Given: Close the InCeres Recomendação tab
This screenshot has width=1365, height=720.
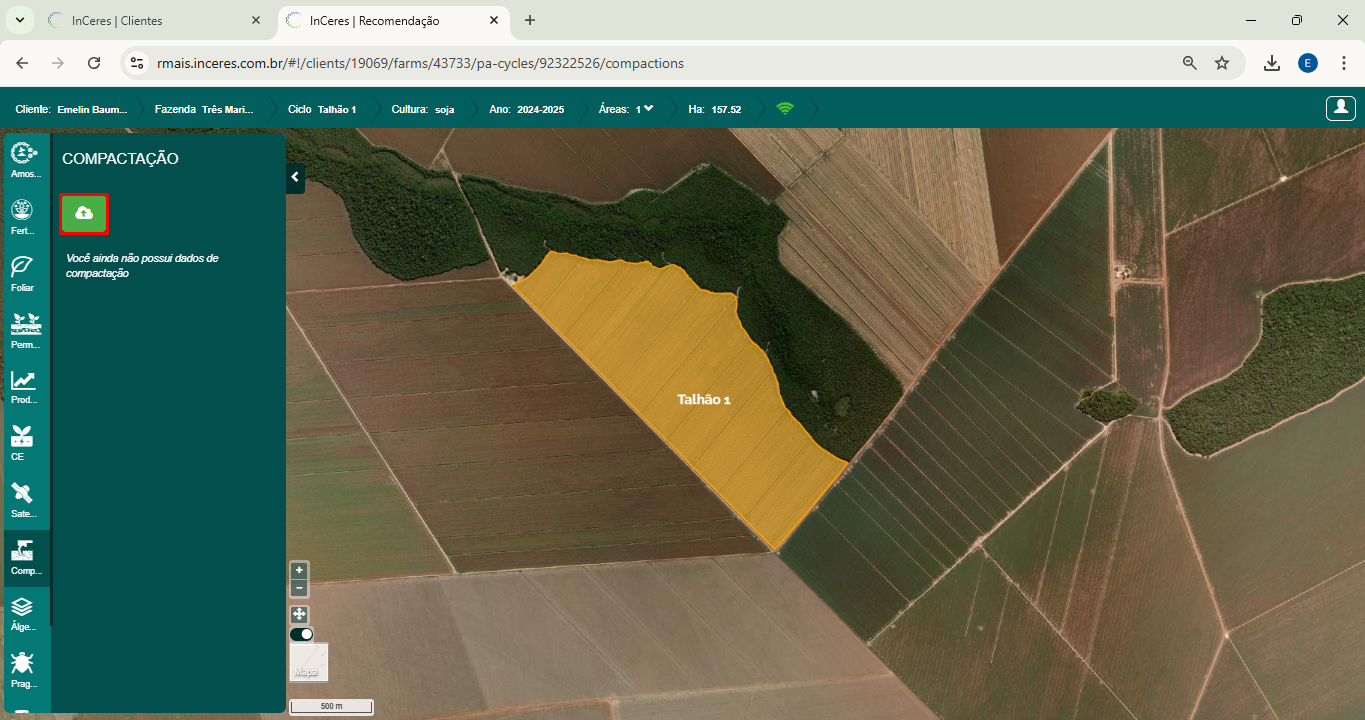Looking at the screenshot, I should point(494,20).
